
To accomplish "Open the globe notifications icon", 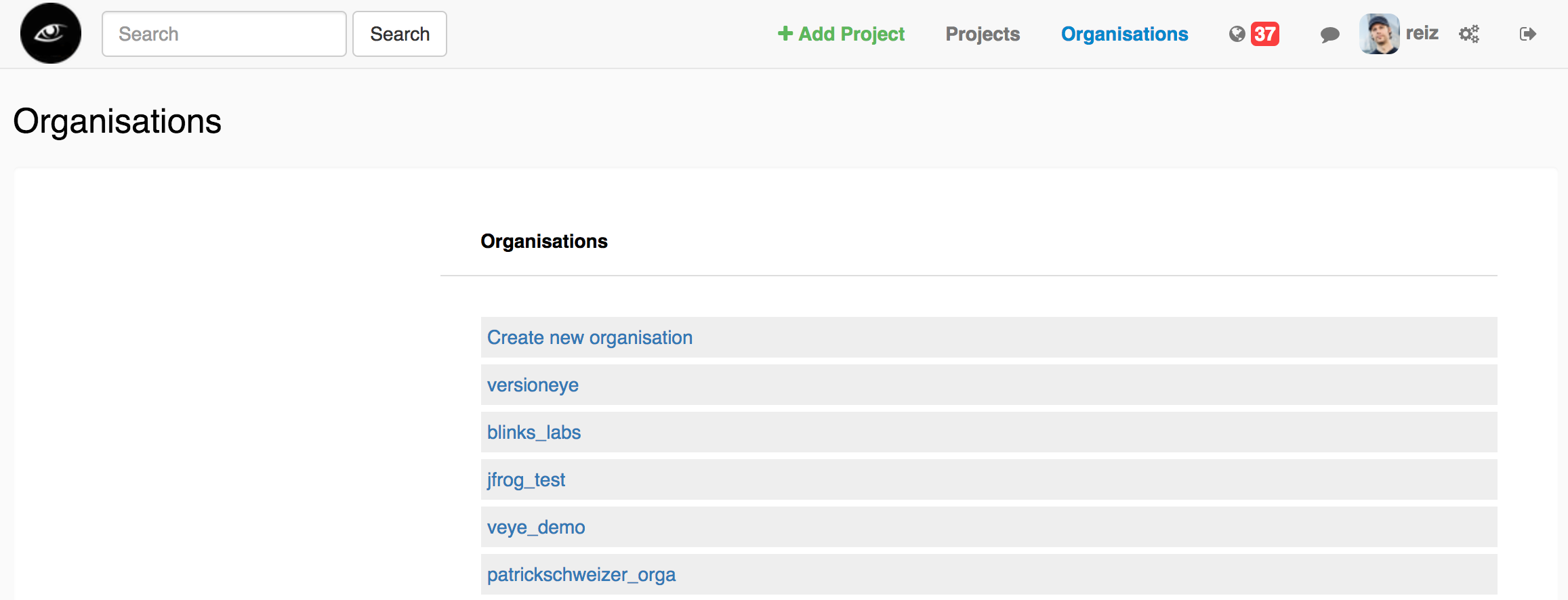I will tap(1237, 34).
